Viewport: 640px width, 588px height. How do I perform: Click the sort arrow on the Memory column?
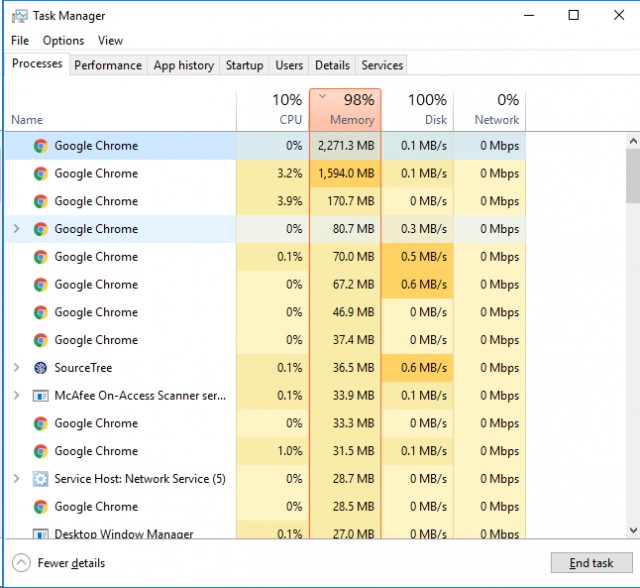pyautogui.click(x=322, y=96)
